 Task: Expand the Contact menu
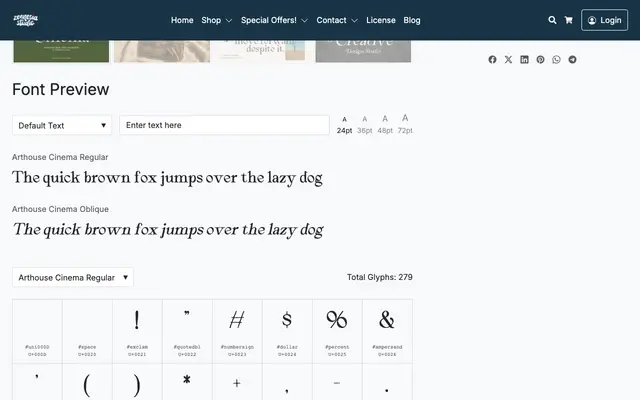pyautogui.click(x=337, y=20)
